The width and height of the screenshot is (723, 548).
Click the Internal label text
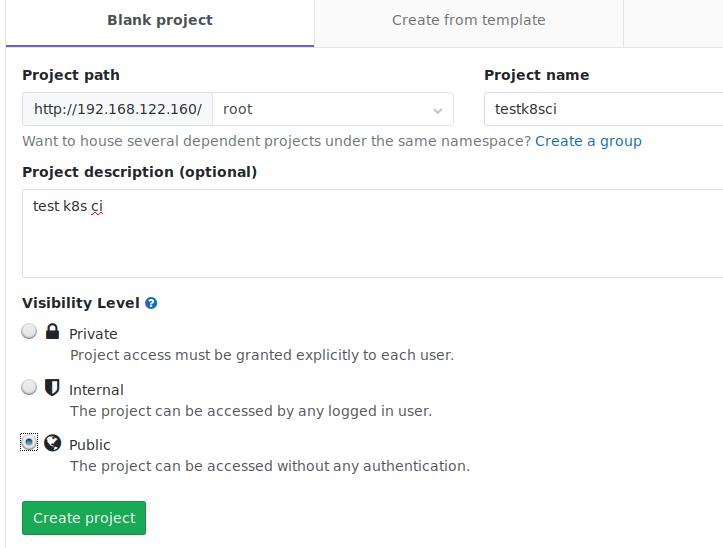coord(96,390)
